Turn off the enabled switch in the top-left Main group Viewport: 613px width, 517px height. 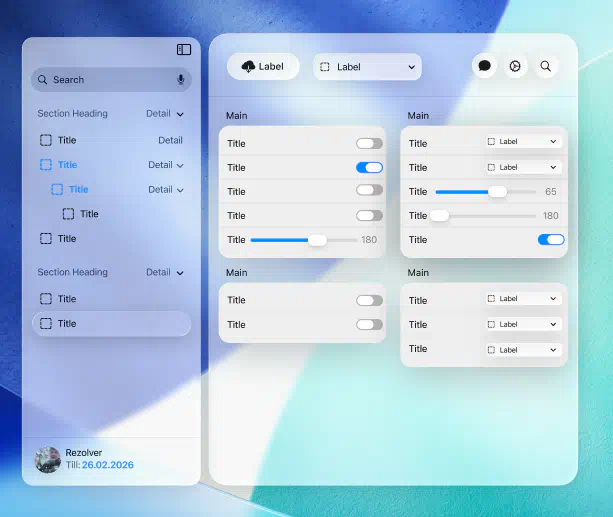point(369,167)
